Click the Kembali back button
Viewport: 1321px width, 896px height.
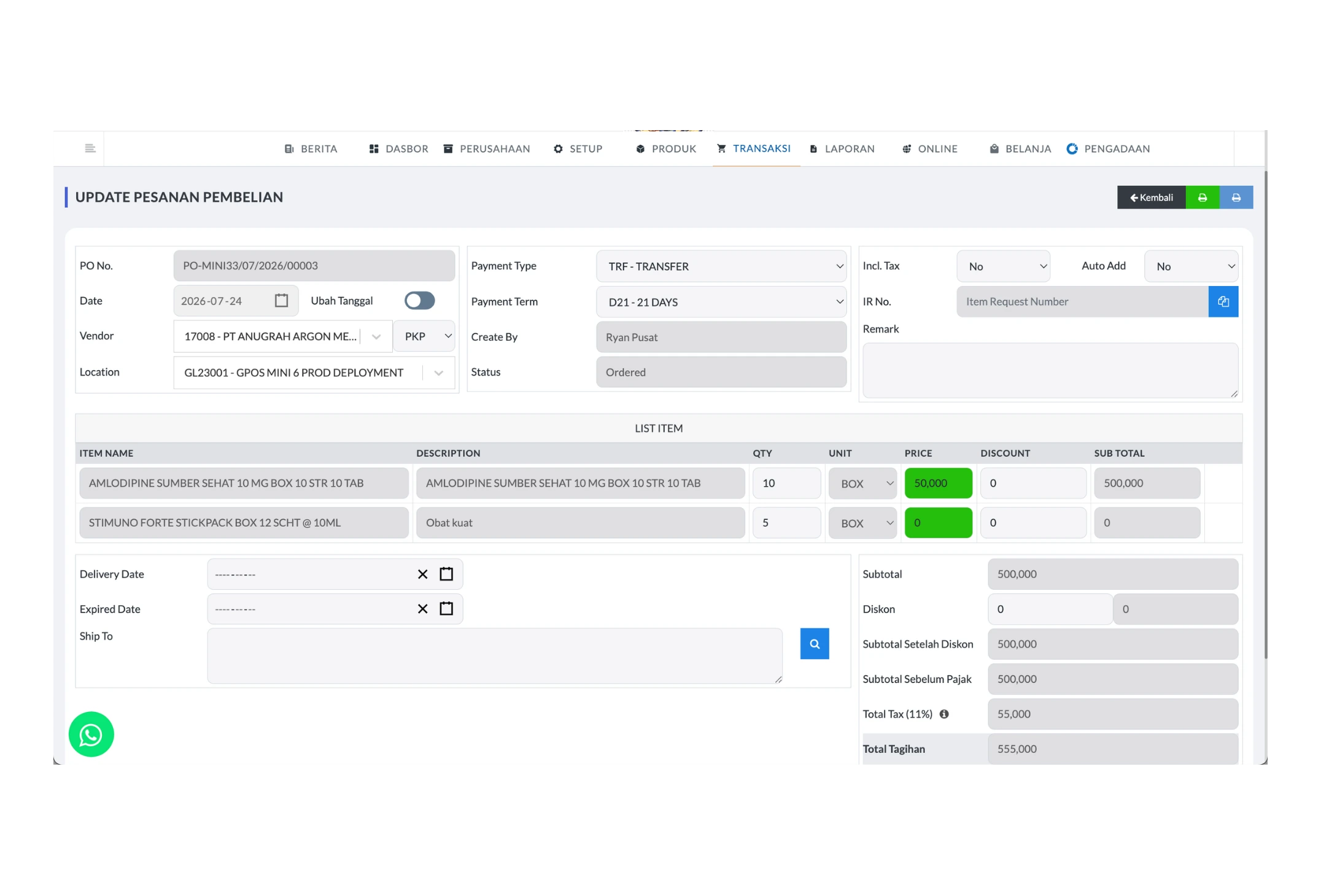1151,197
